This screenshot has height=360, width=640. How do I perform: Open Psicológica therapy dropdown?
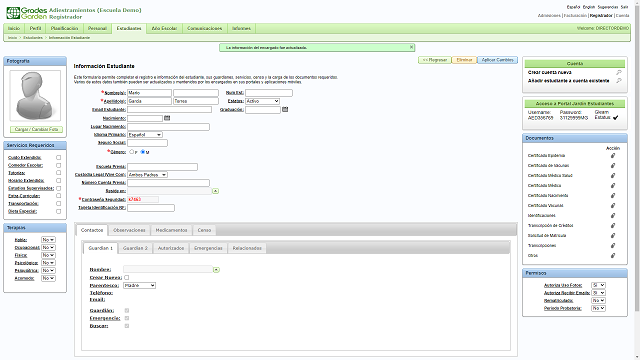(48, 263)
